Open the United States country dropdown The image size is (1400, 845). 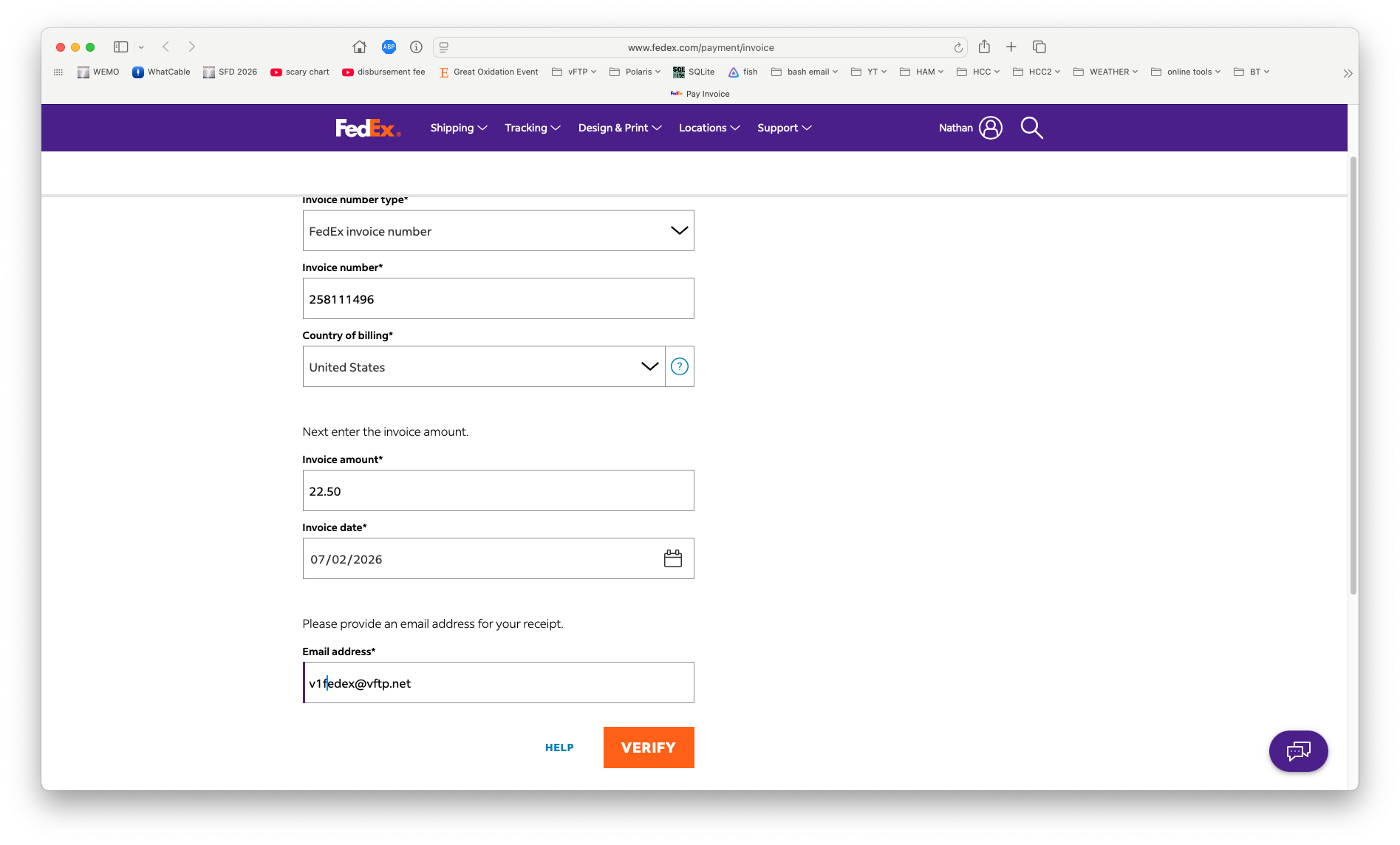(484, 366)
